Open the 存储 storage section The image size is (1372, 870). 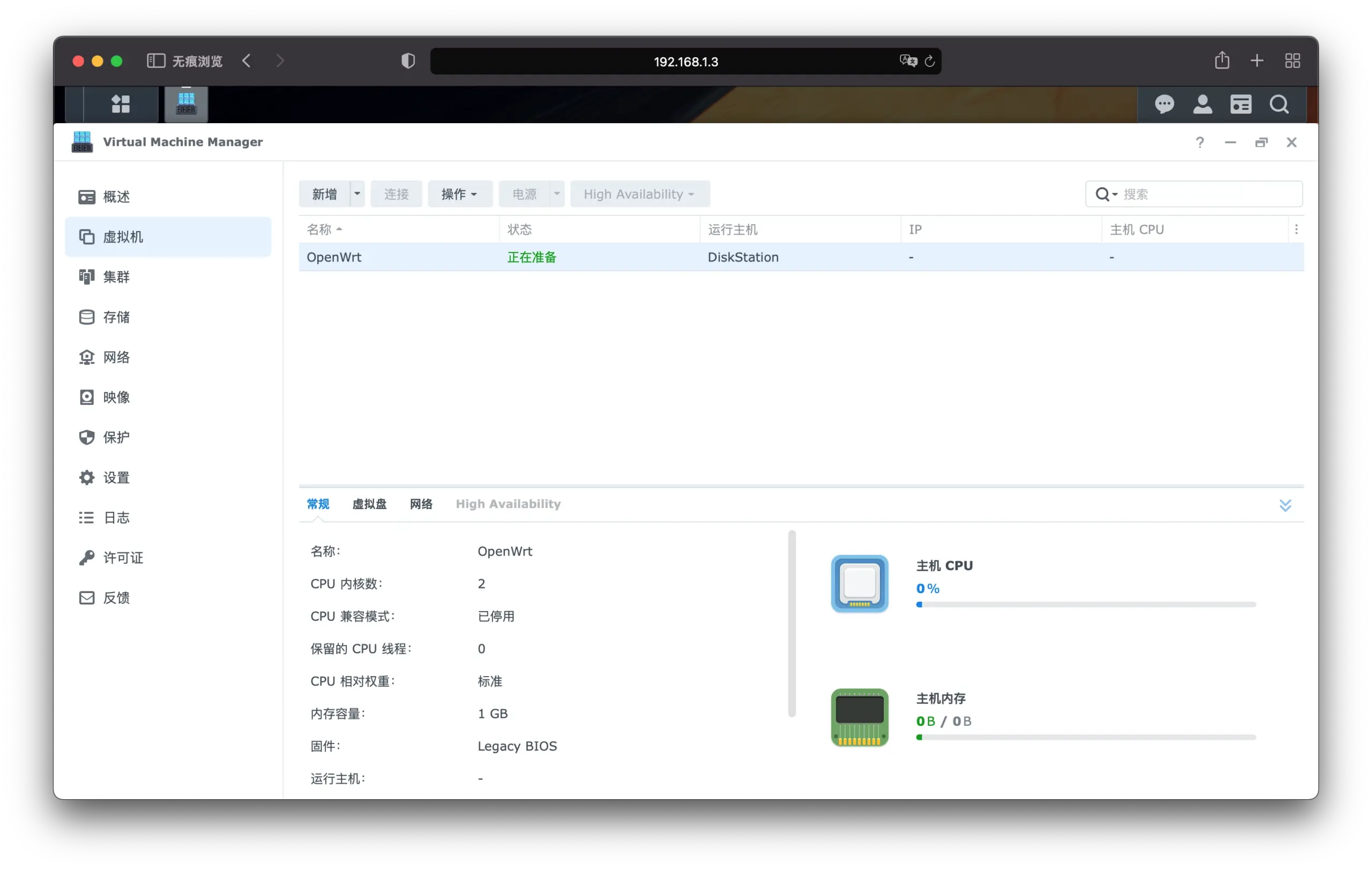click(168, 317)
